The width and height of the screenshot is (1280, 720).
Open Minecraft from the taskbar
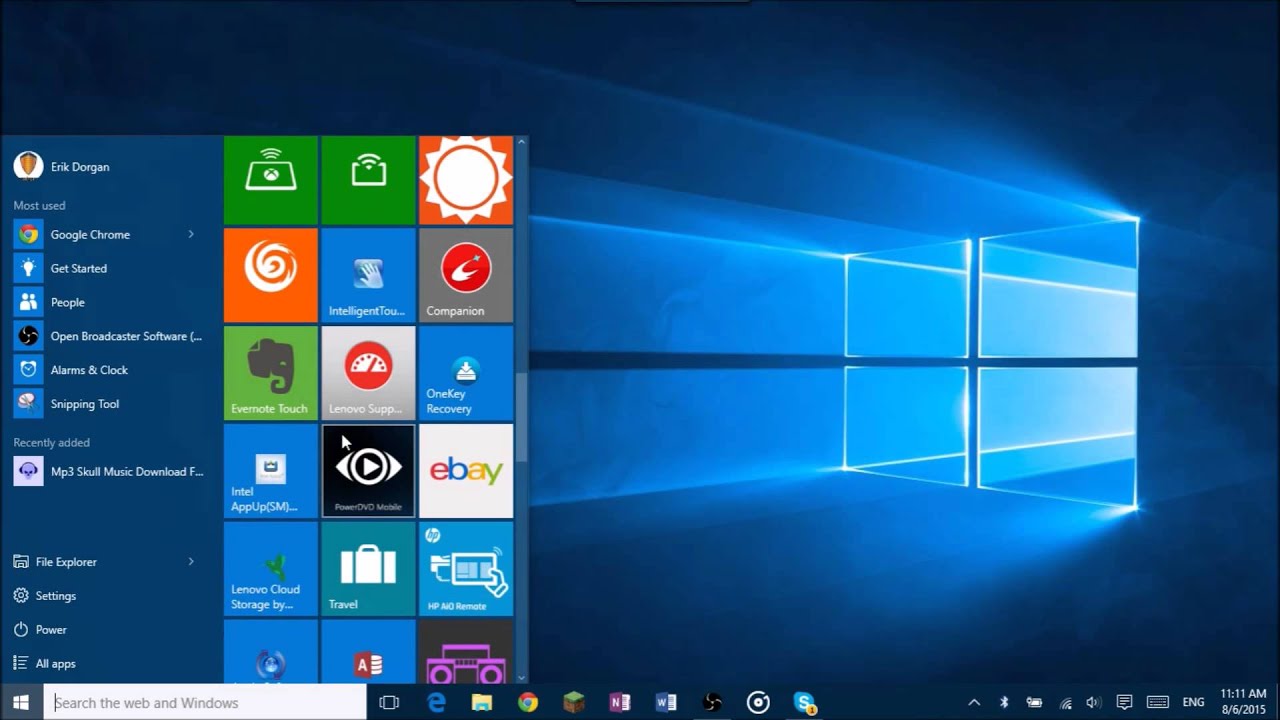[574, 702]
